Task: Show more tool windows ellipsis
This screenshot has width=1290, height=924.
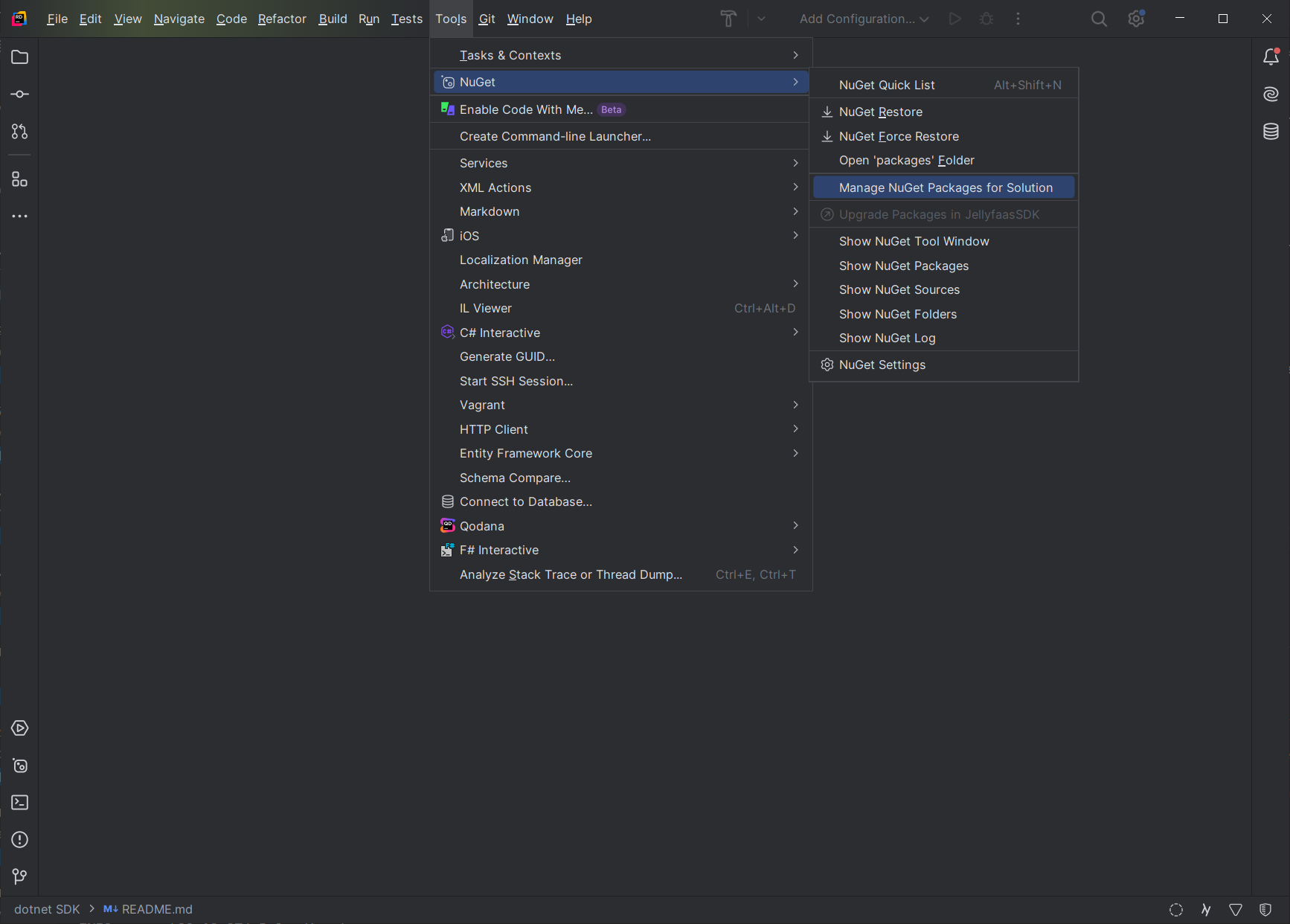Action: [20, 216]
